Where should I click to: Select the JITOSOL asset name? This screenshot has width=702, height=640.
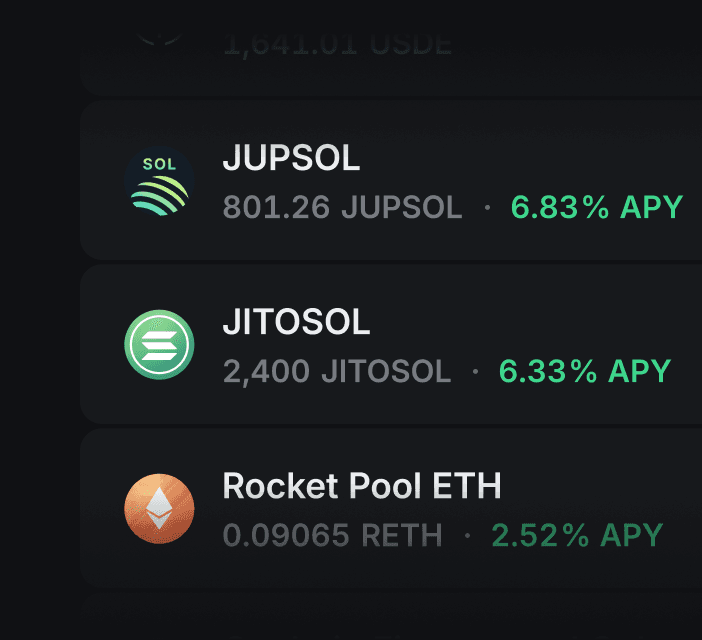coord(296,321)
